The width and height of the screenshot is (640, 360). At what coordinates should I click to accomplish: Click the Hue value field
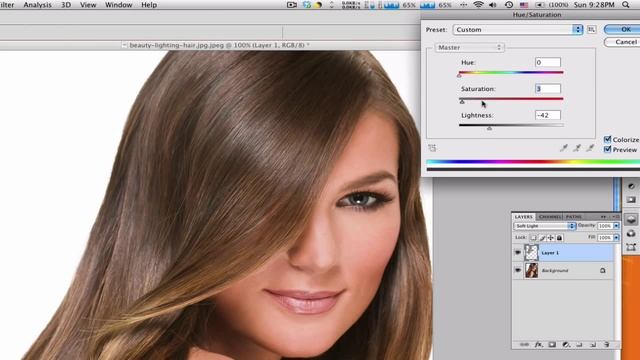tap(548, 62)
